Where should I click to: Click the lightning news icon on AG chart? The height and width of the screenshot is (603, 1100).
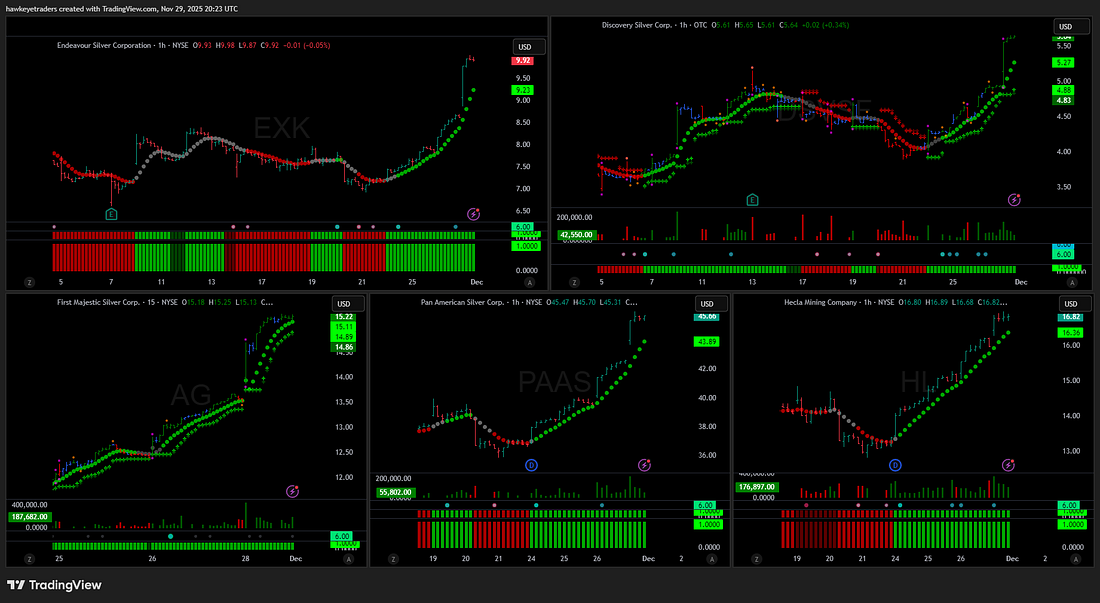[293, 492]
